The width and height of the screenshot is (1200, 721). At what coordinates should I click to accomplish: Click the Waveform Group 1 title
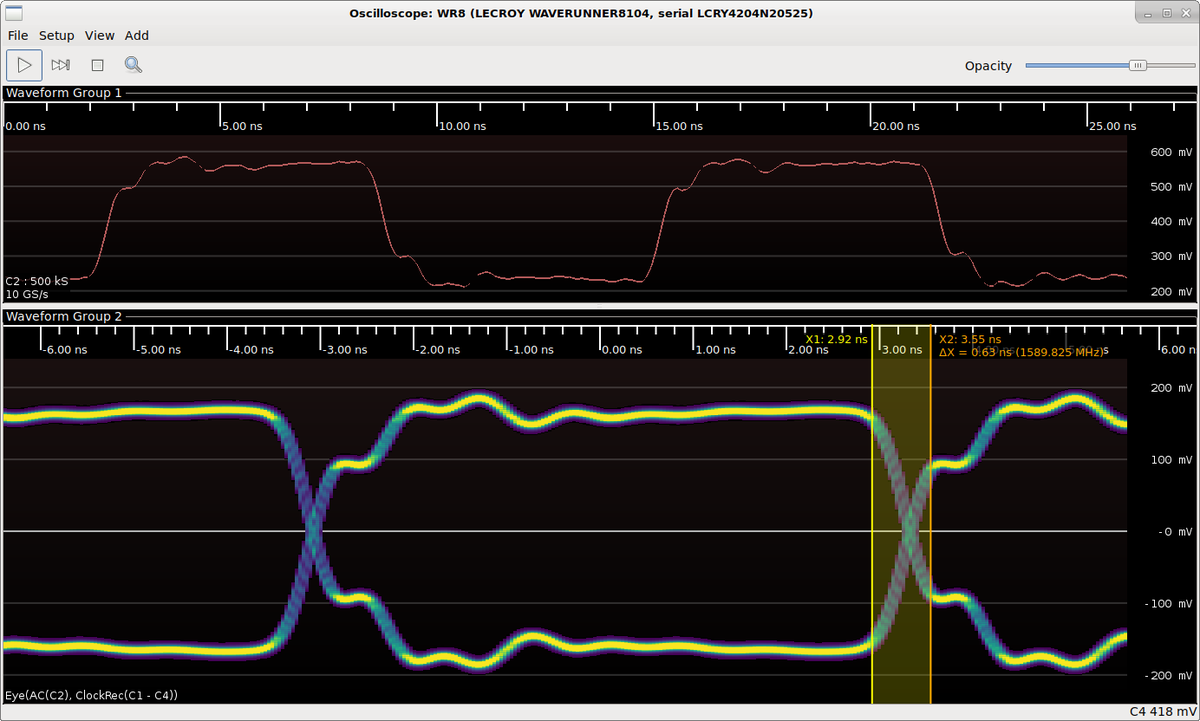64,93
